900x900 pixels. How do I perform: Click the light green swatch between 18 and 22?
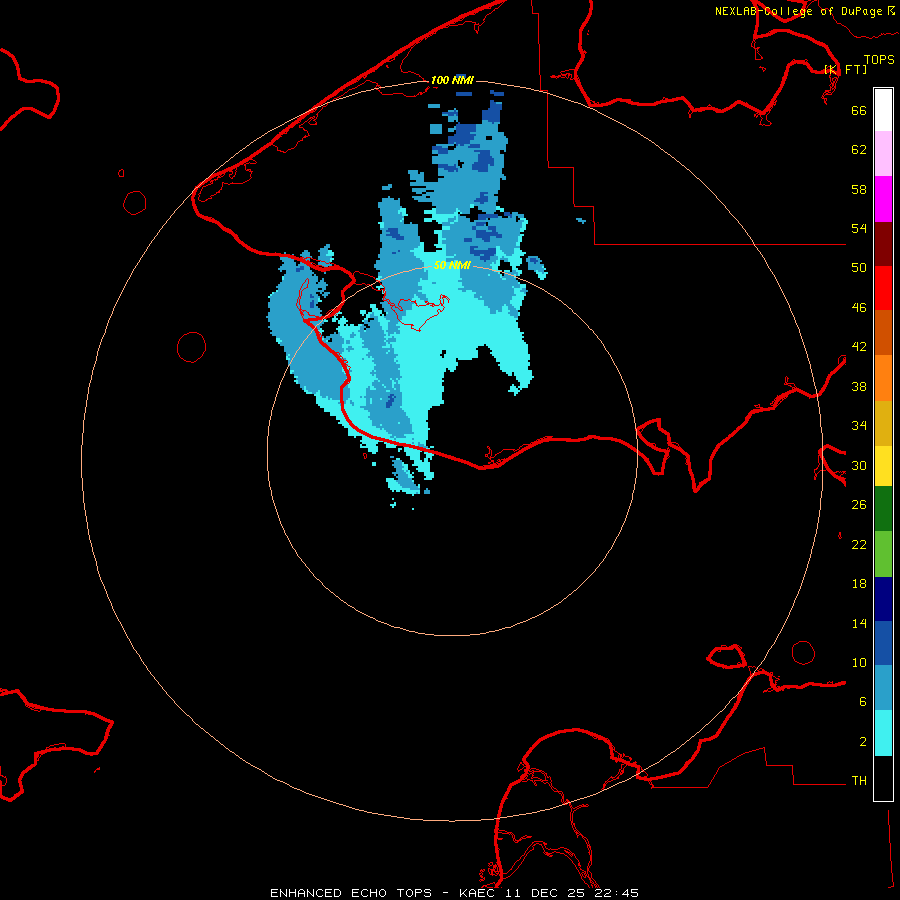click(x=883, y=554)
